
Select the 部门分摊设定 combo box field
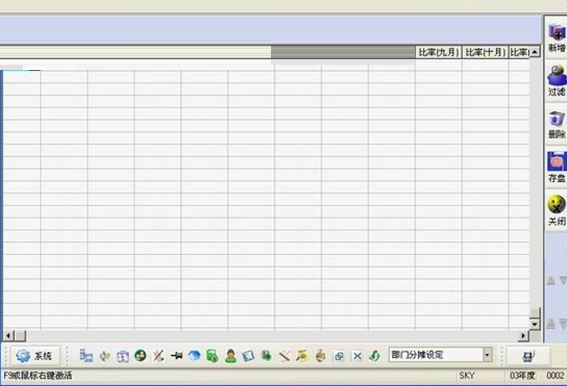click(440, 355)
